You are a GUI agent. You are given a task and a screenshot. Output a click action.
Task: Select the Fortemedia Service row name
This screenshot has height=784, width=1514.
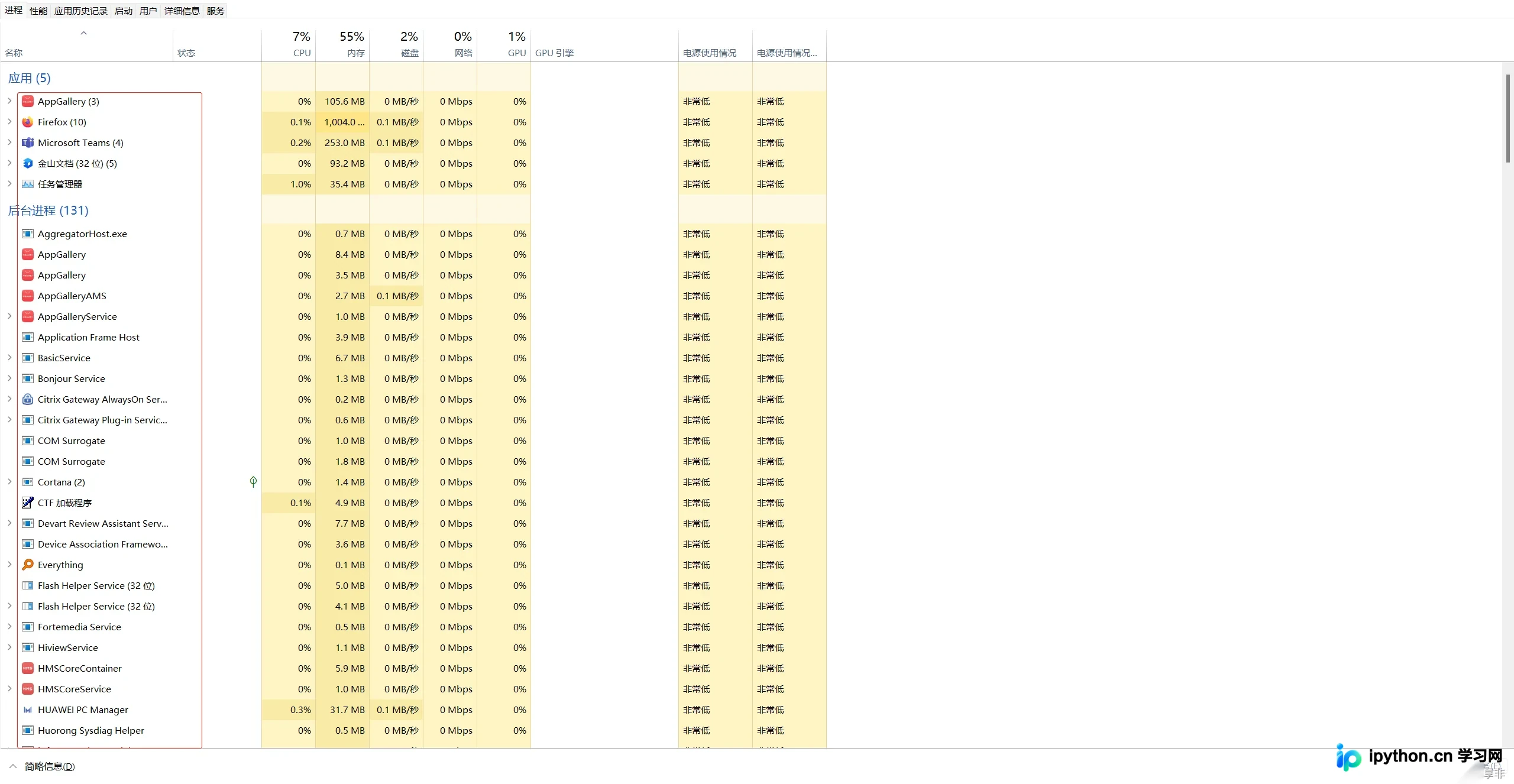(x=79, y=627)
